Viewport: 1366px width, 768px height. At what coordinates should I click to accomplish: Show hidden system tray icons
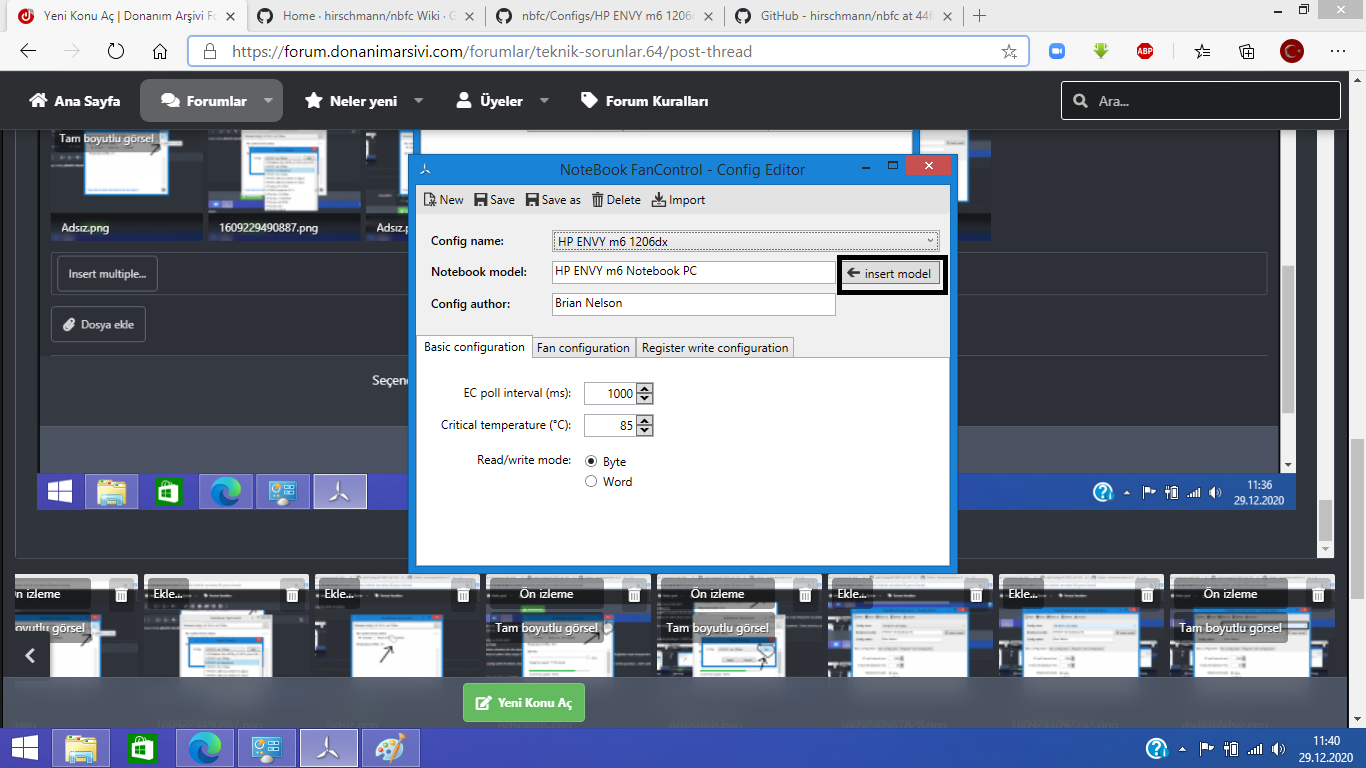click(1183, 748)
